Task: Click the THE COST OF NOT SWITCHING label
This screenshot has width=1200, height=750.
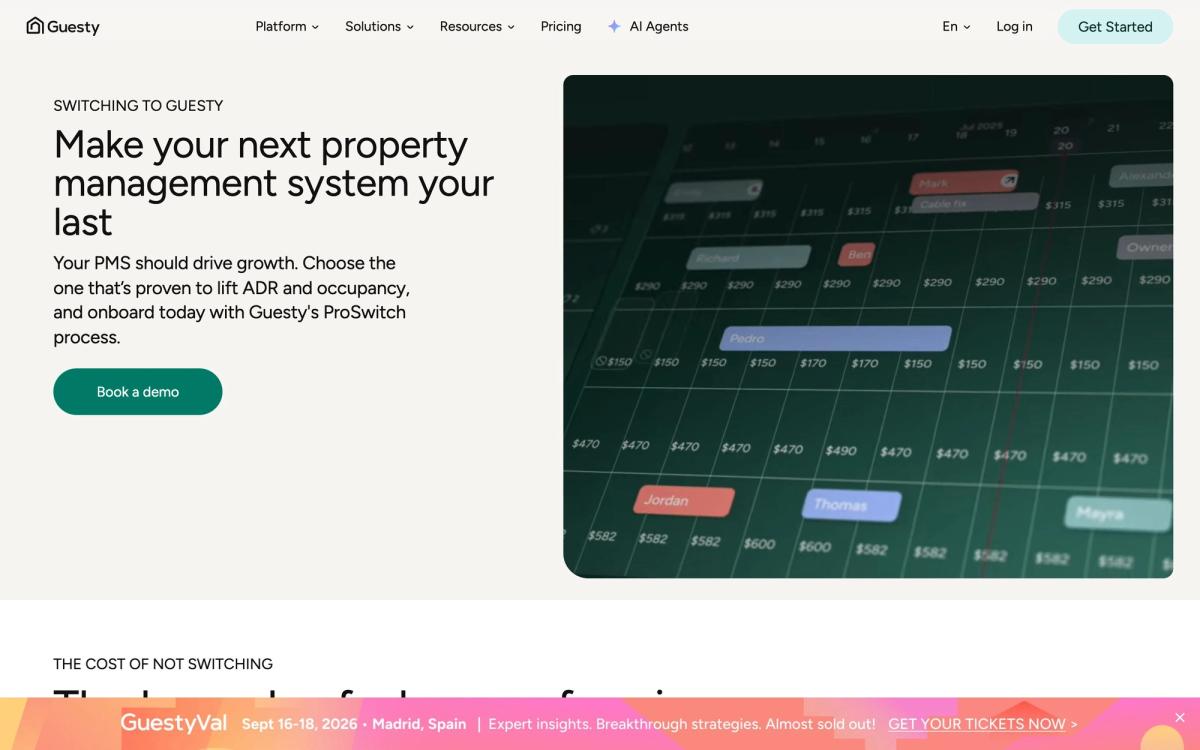Action: click(x=163, y=664)
